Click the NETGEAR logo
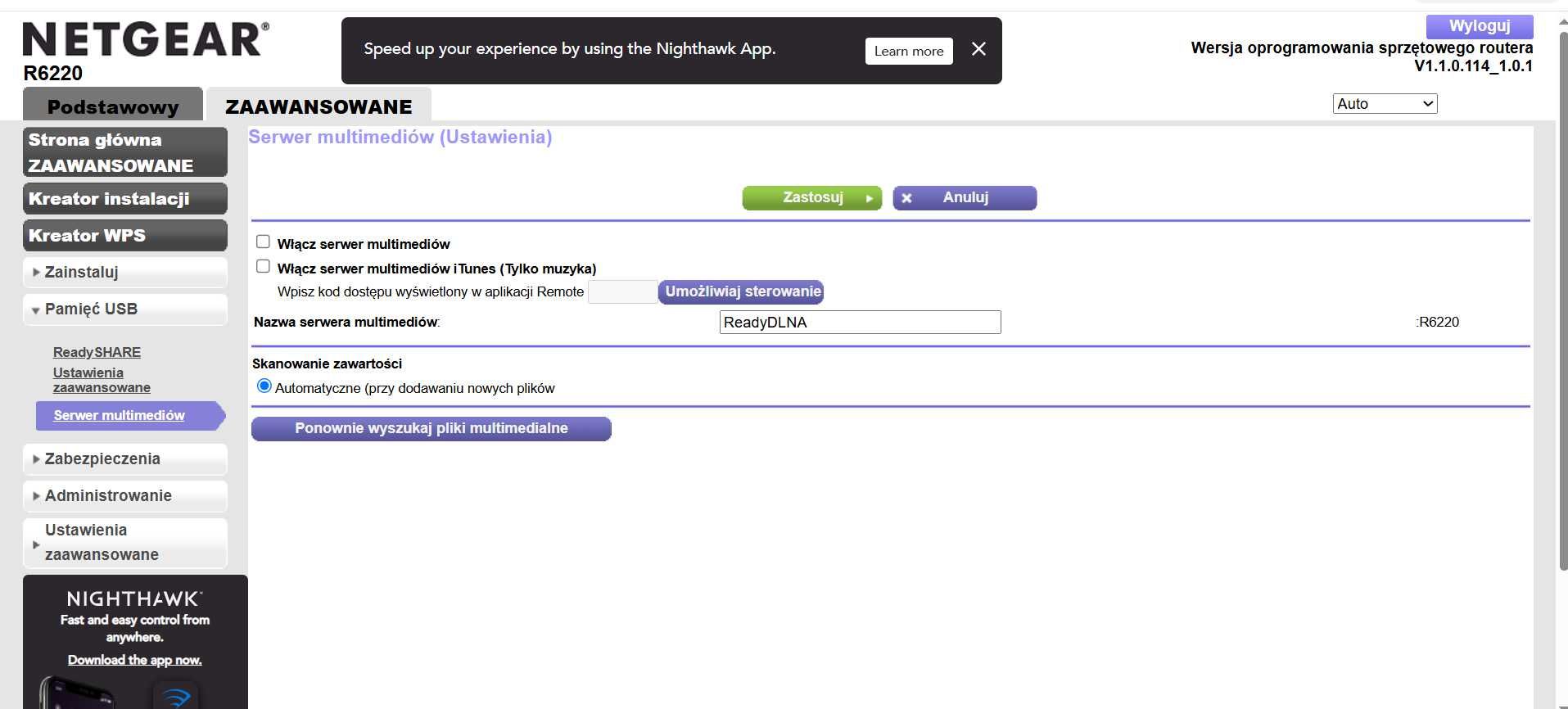Screen dimensions: 1568x709 pos(146,39)
